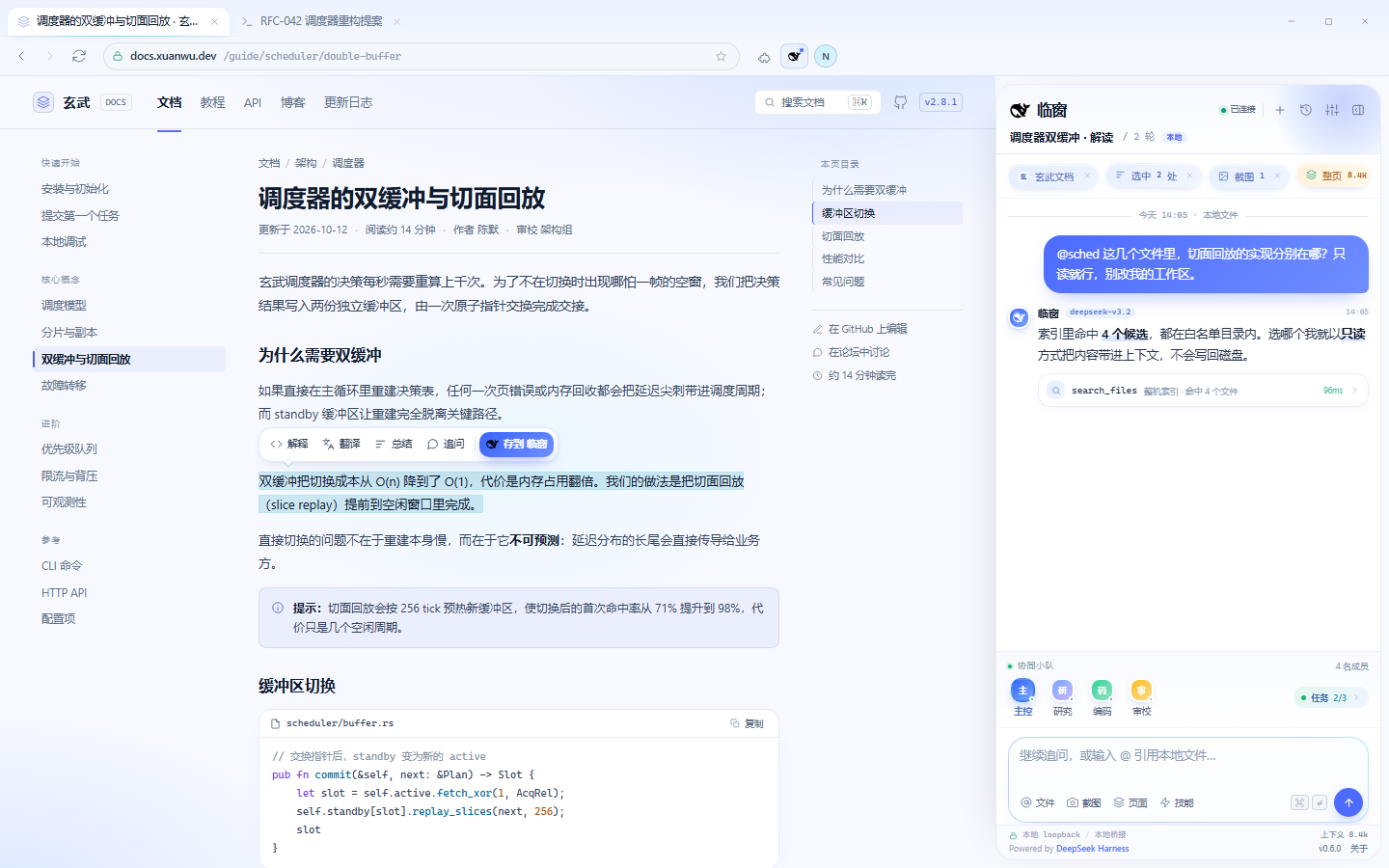This screenshot has width=1389, height=868.
Task: Open the 搜索文档 search box
Action: (817, 102)
